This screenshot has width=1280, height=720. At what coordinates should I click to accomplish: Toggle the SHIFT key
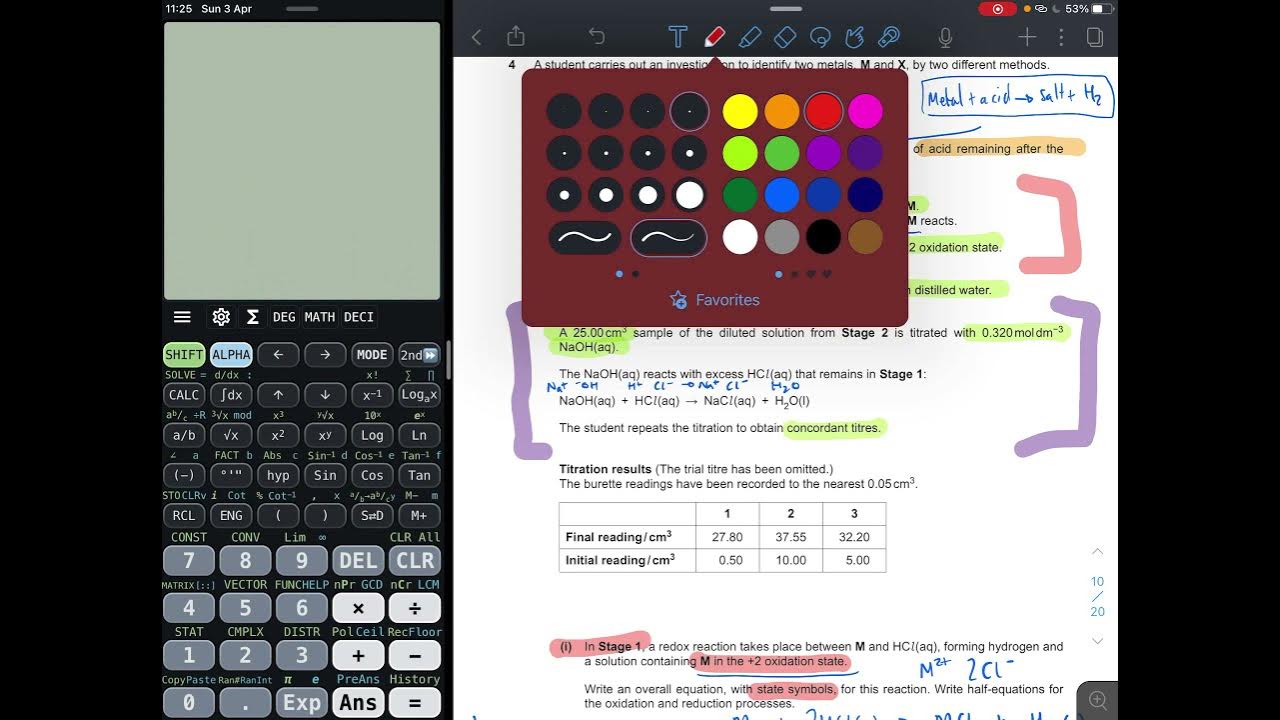click(184, 355)
